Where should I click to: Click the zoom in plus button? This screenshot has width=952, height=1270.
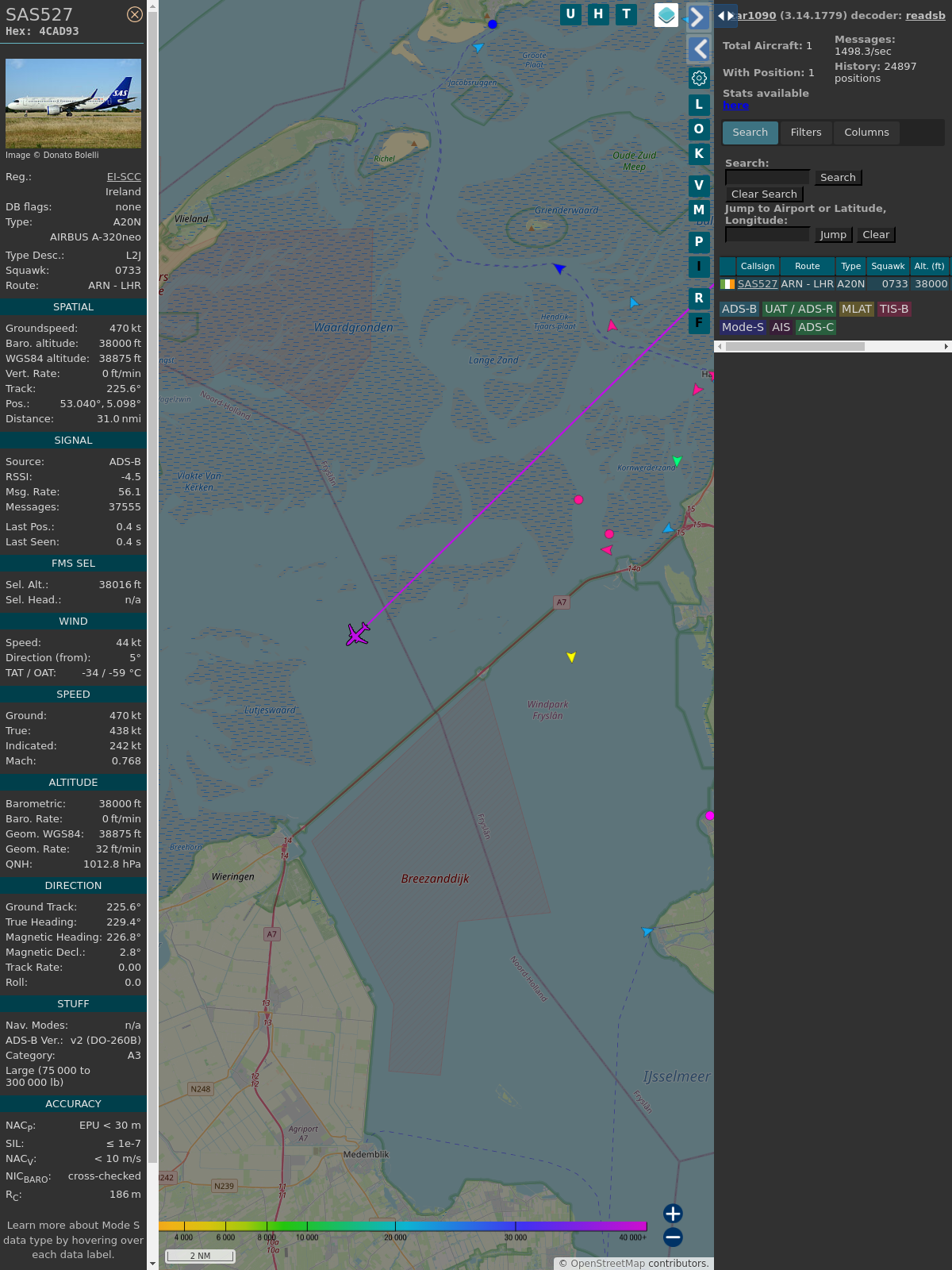pyautogui.click(x=673, y=1213)
